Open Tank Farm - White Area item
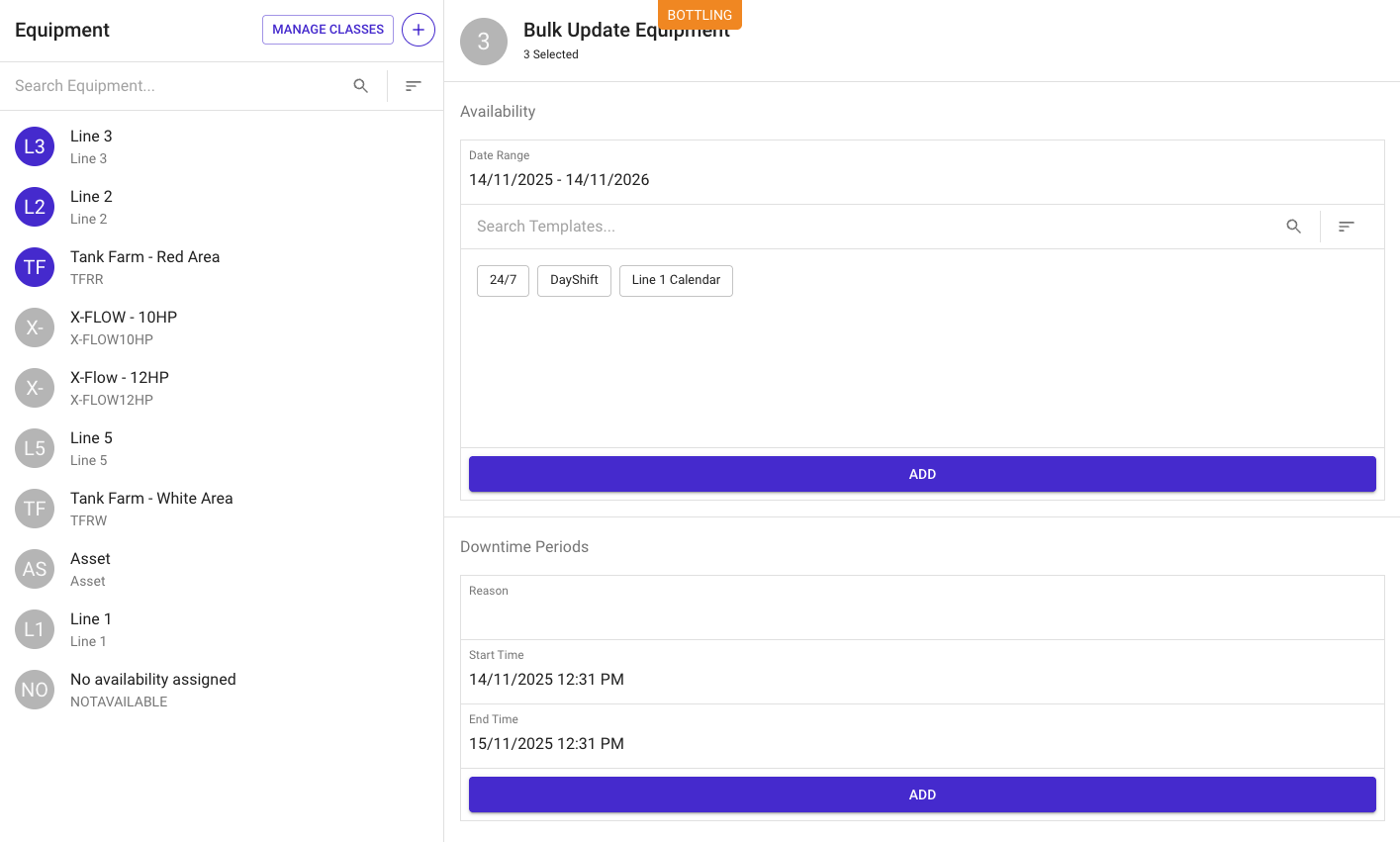Image resolution: width=1400 pixels, height=842 pixels. [x=151, y=508]
